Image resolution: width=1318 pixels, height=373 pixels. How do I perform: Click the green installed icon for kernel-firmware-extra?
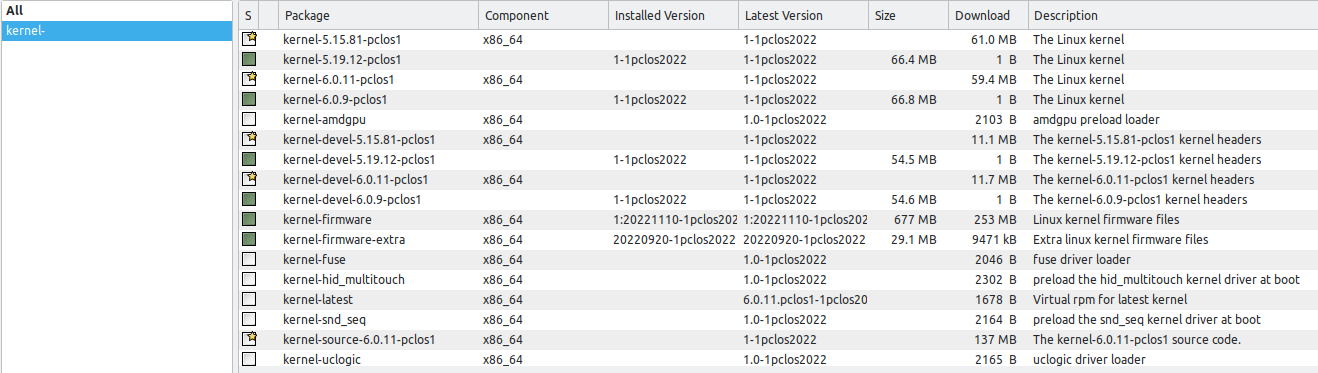point(249,239)
